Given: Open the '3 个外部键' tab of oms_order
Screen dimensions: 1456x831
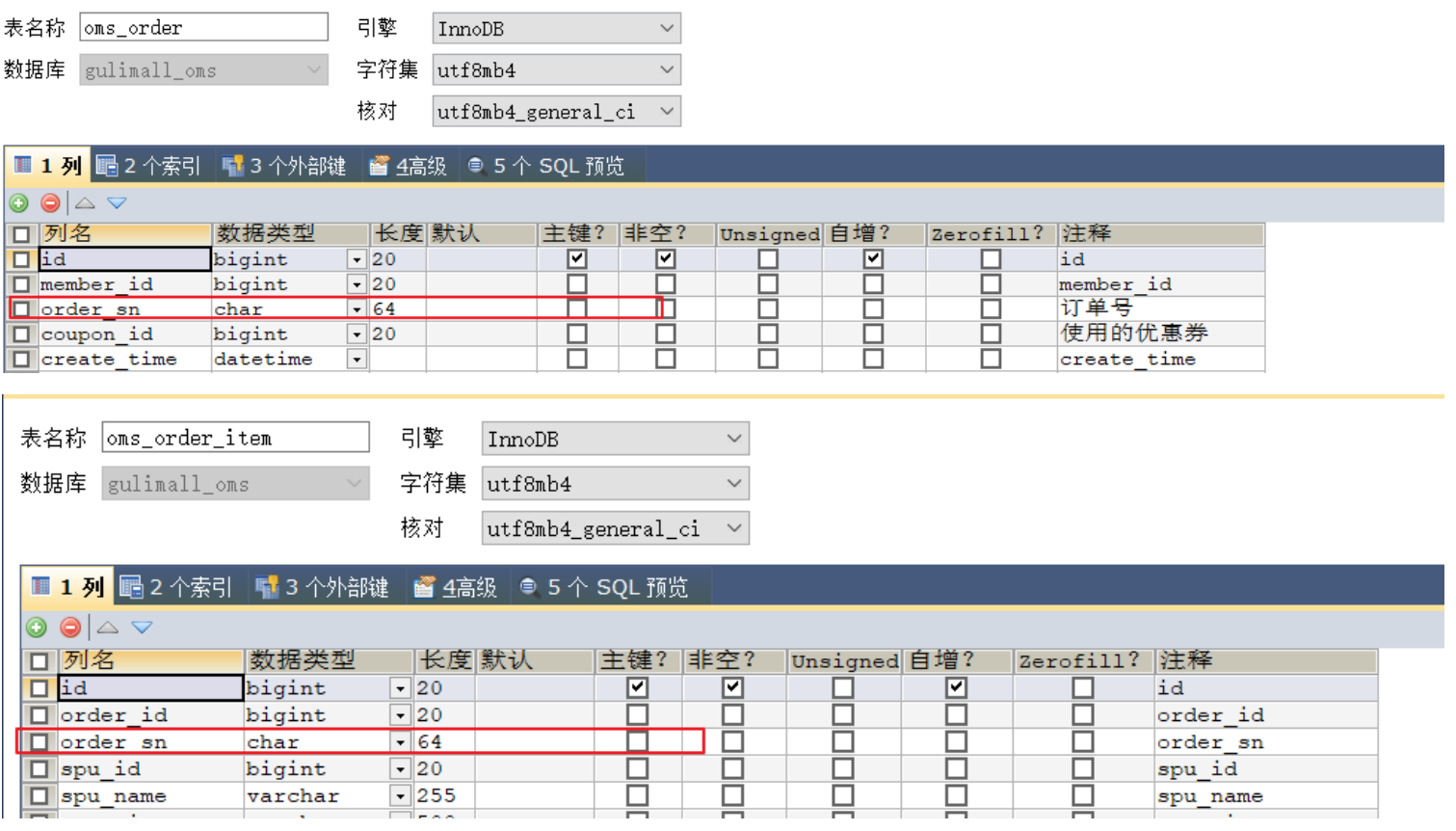Looking at the screenshot, I should click(284, 166).
